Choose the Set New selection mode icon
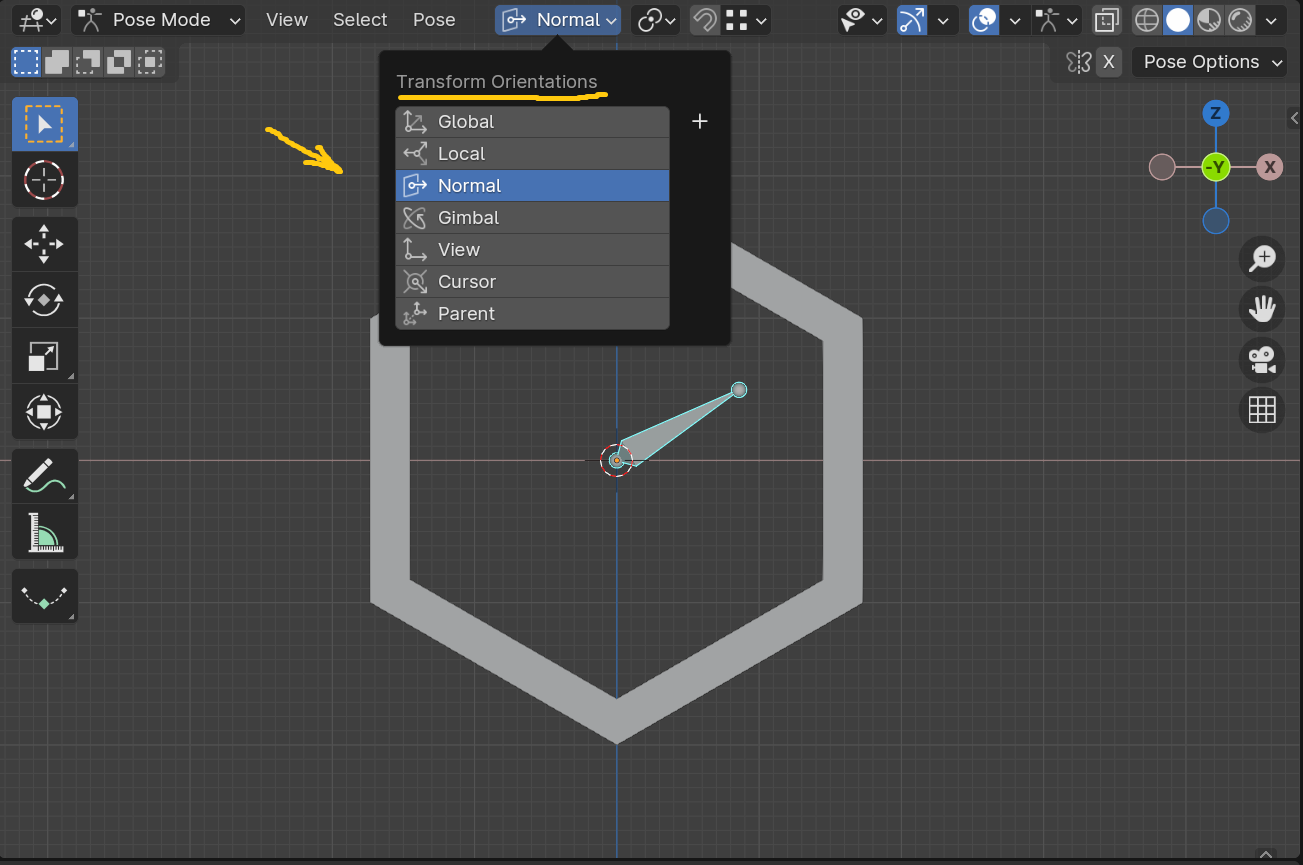Image resolution: width=1303 pixels, height=865 pixels. pos(26,62)
